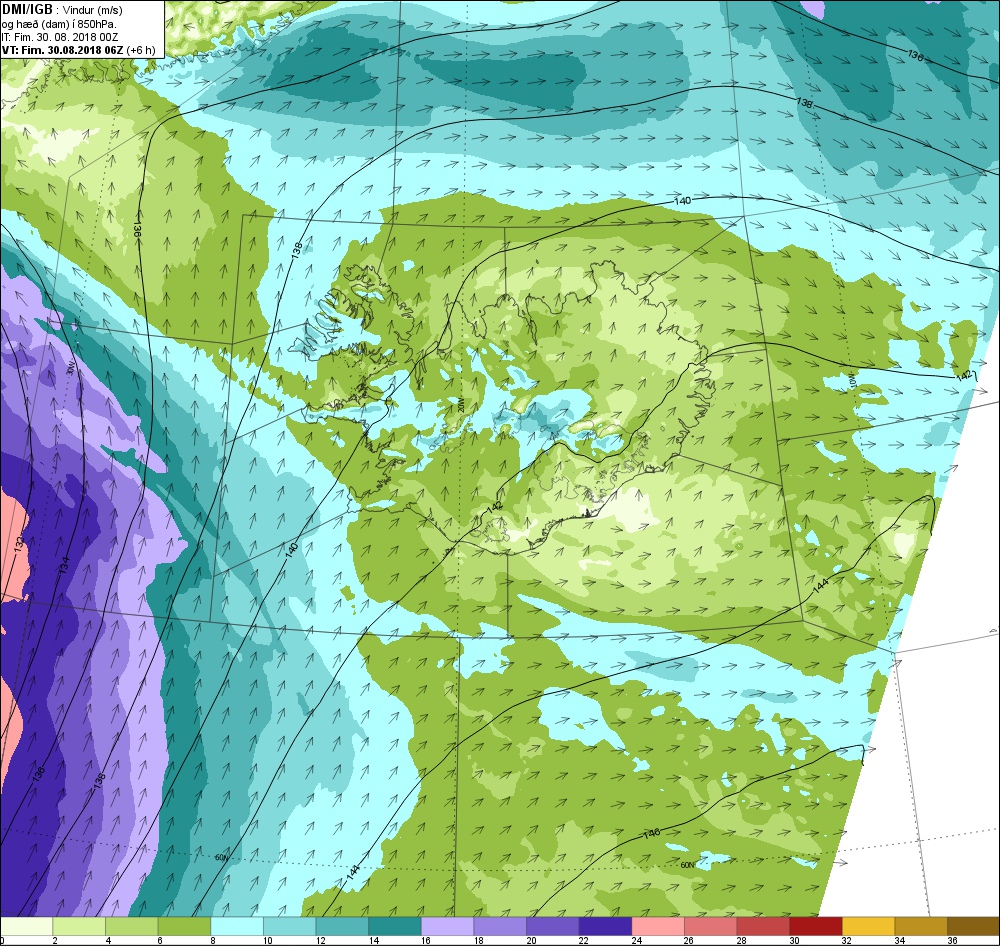The height and width of the screenshot is (946, 1000).
Task: Select the brown above-36 m/s legend swatch
Action: coord(973,926)
